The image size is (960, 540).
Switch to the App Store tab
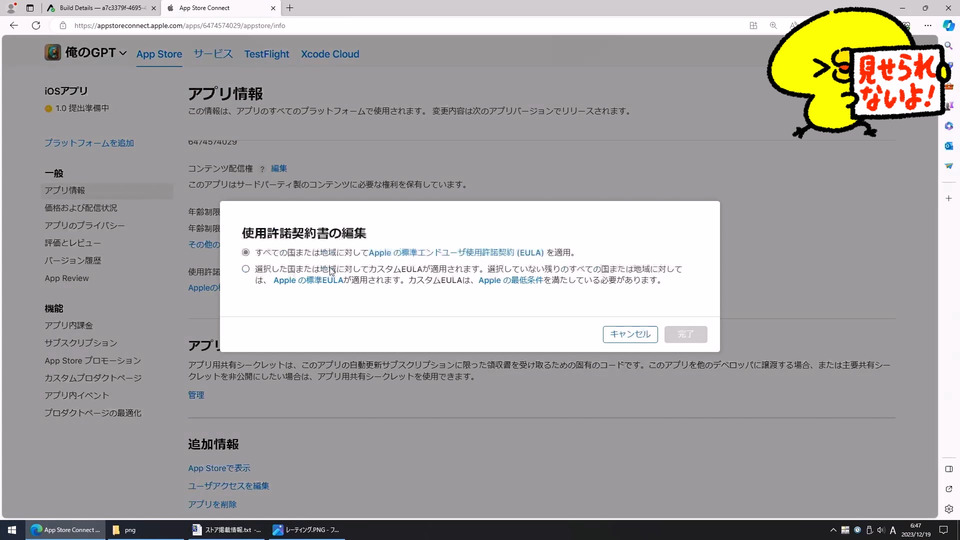(159, 54)
